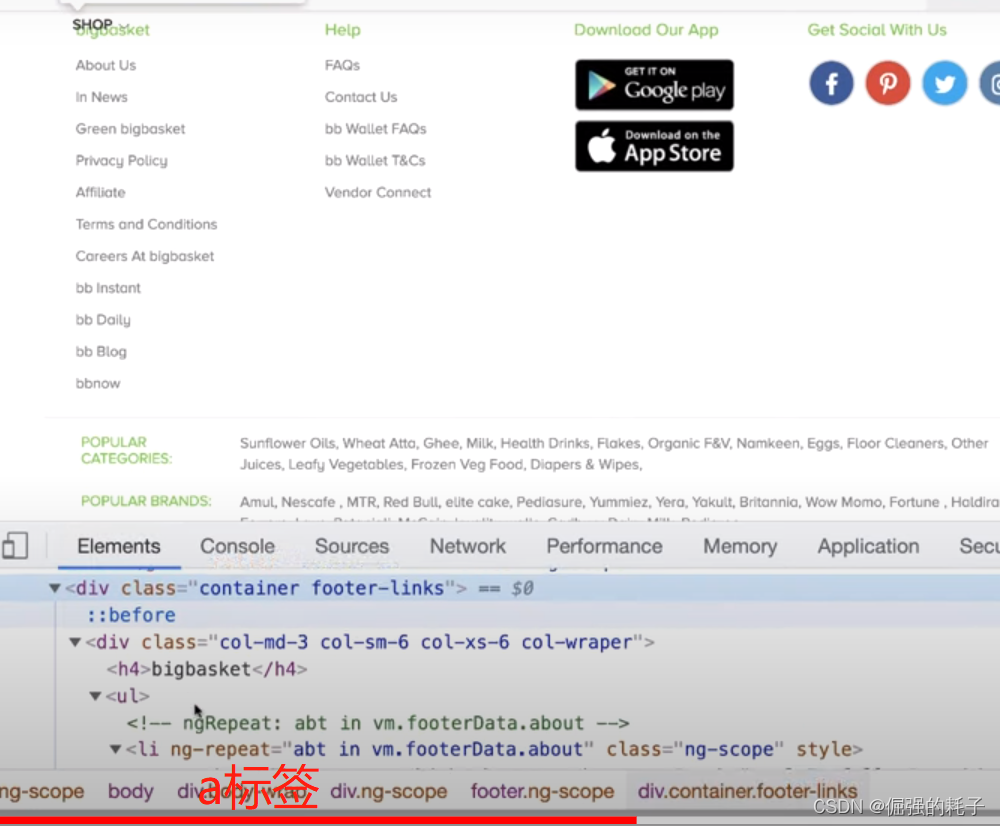Collapse the container footer-links div node
1000x826 pixels.
point(55,588)
